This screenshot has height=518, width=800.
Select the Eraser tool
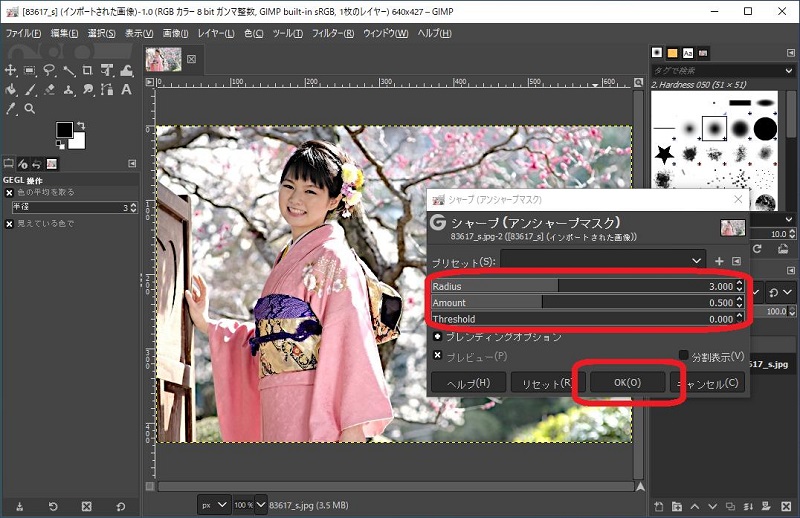[49, 90]
